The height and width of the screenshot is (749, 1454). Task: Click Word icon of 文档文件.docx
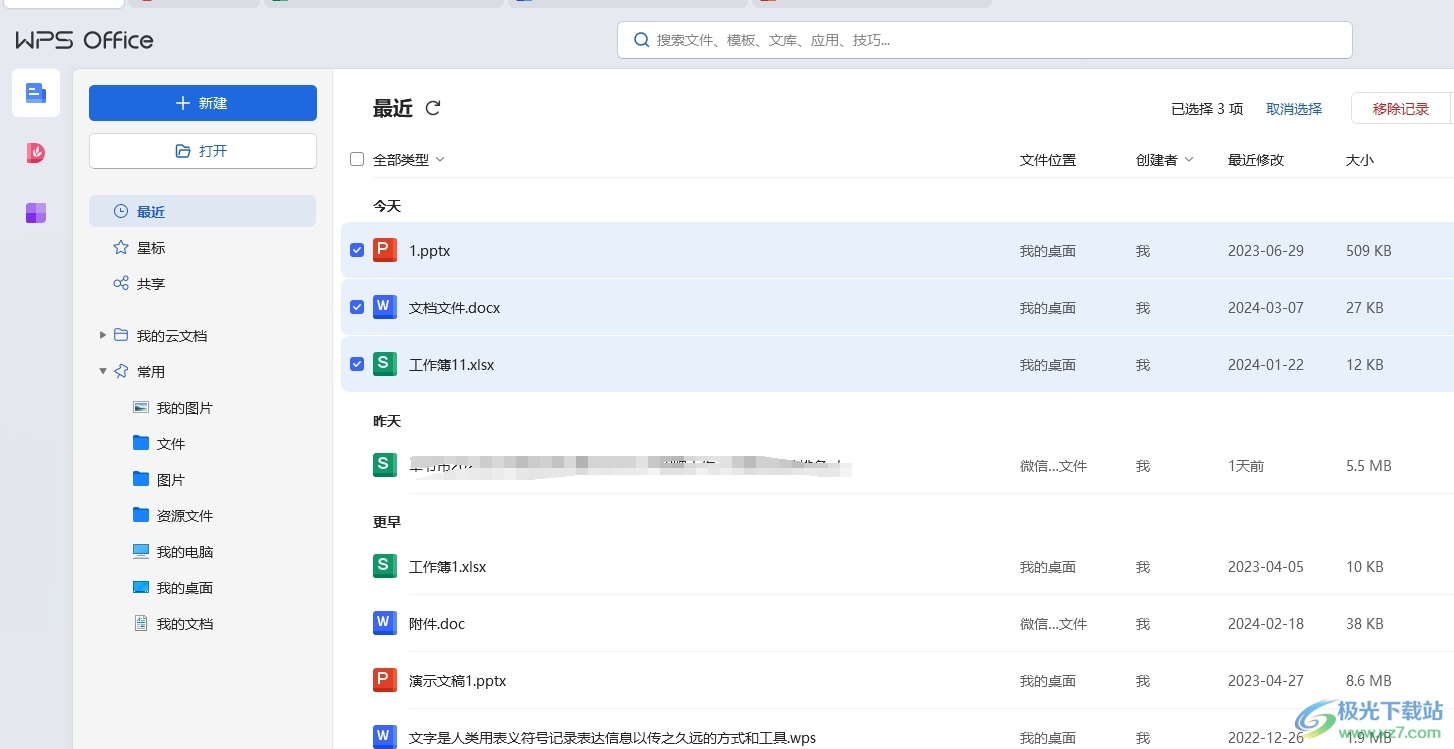pyautogui.click(x=385, y=307)
